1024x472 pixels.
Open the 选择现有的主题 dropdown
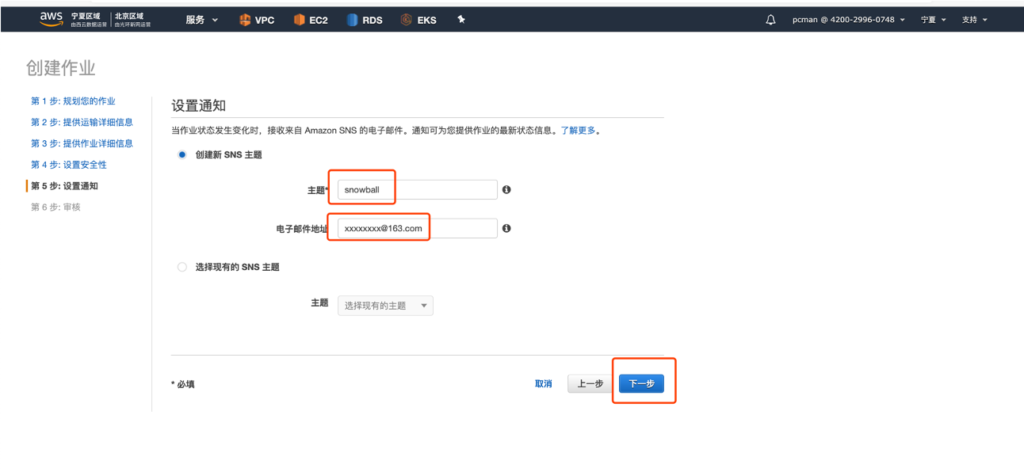[x=386, y=306]
